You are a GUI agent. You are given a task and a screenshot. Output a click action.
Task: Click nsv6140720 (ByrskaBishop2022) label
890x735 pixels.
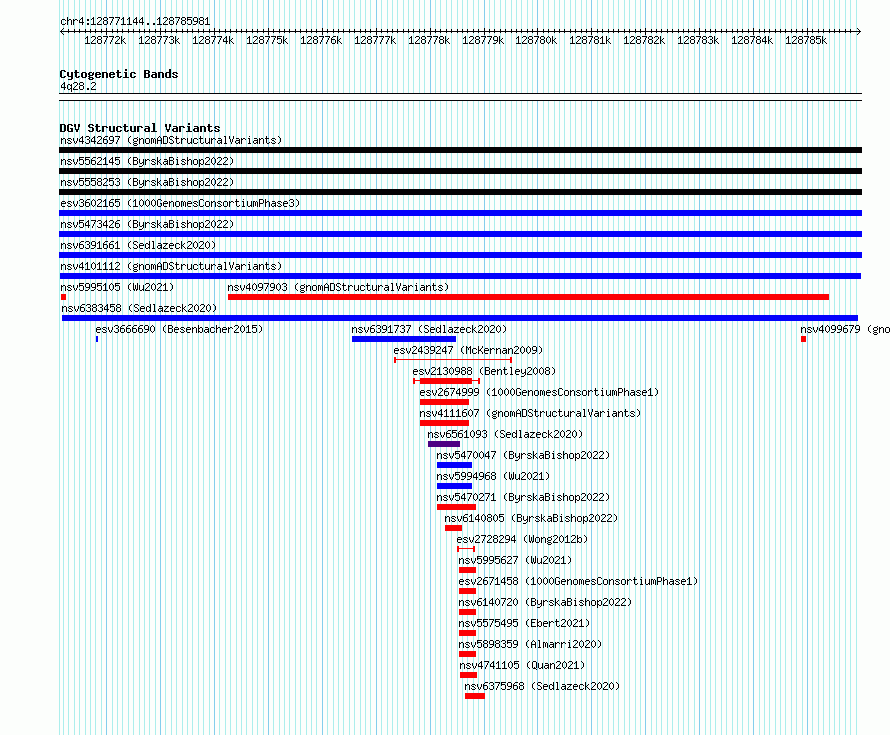545,602
